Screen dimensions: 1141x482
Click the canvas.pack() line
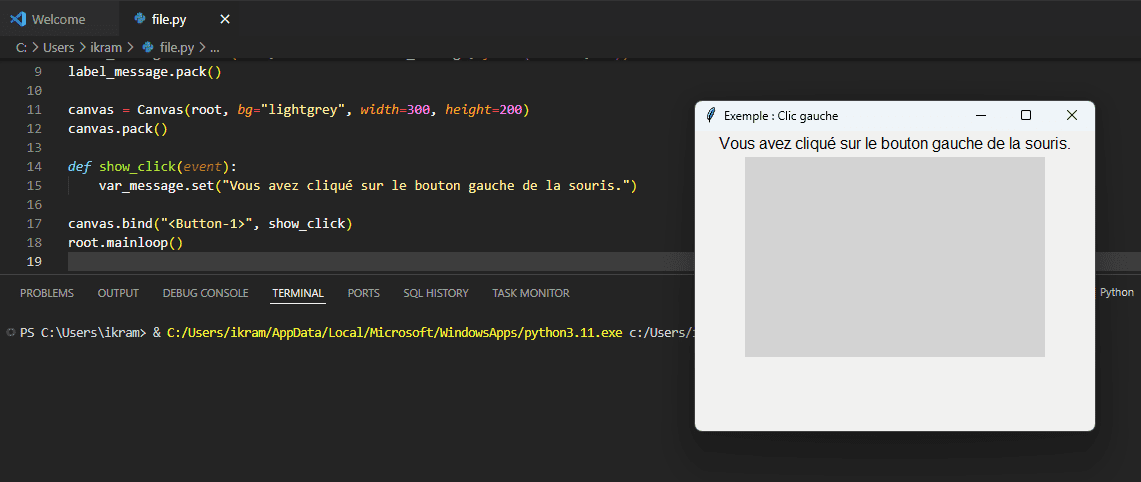tap(117, 130)
